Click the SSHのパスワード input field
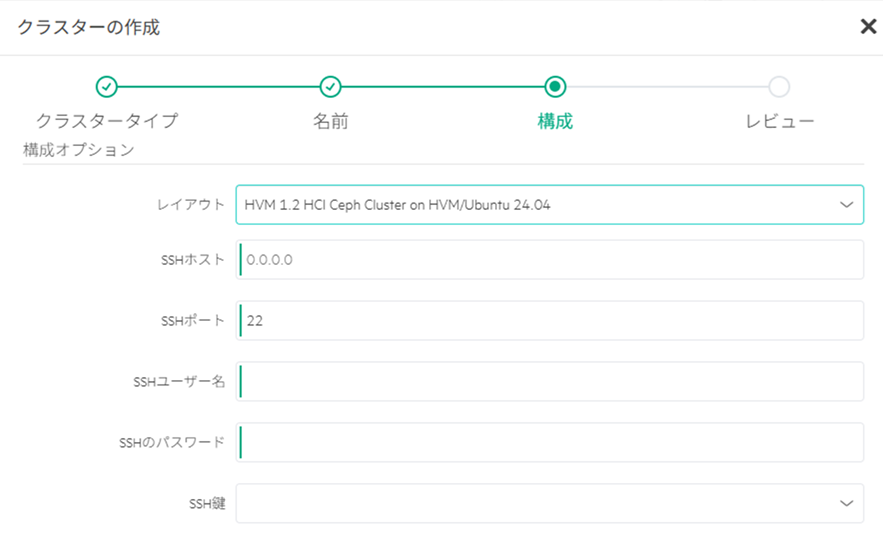883x543 pixels. coord(550,443)
